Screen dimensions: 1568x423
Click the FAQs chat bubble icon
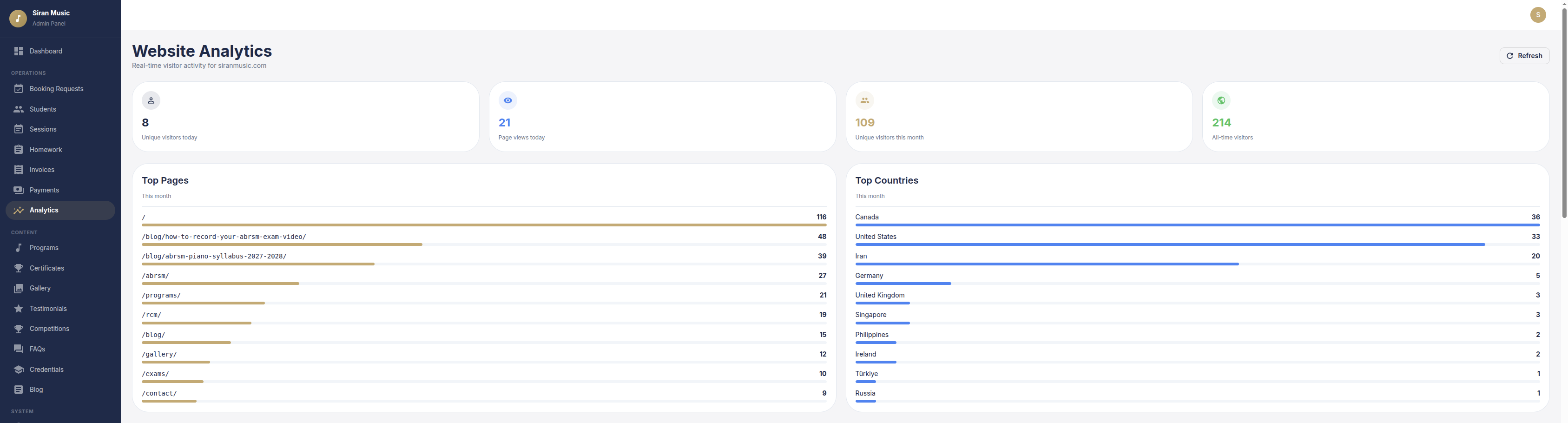(19, 349)
